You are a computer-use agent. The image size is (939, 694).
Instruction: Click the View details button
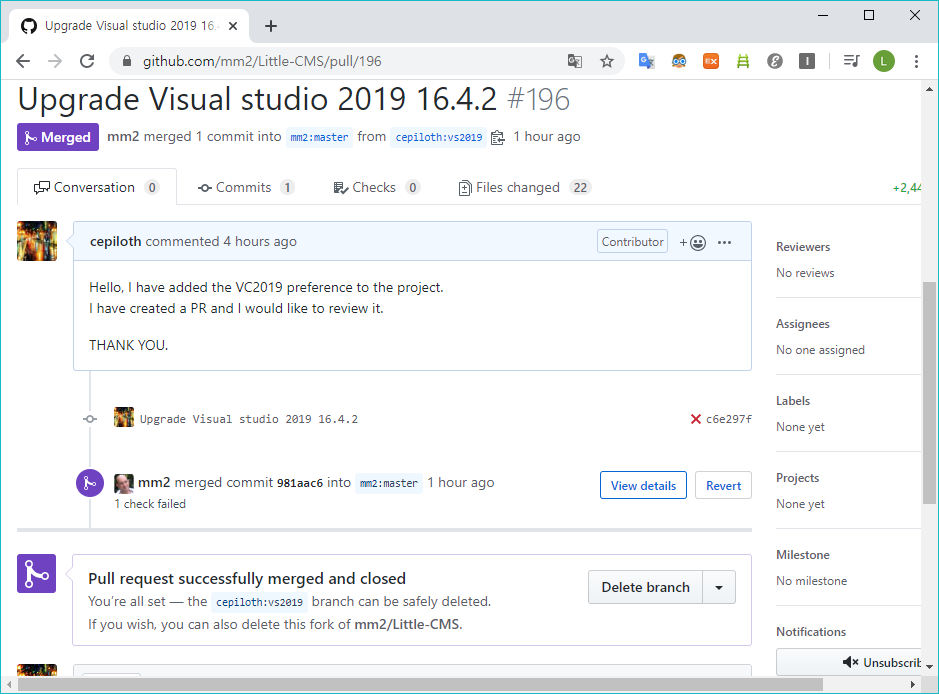(x=643, y=486)
